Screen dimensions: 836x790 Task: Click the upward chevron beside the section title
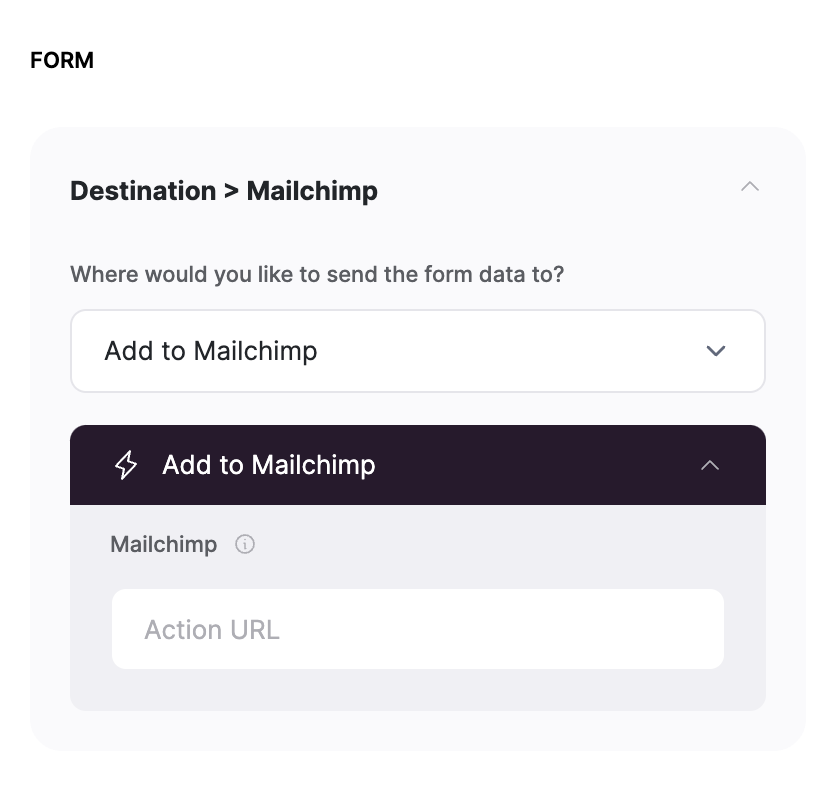point(750,187)
